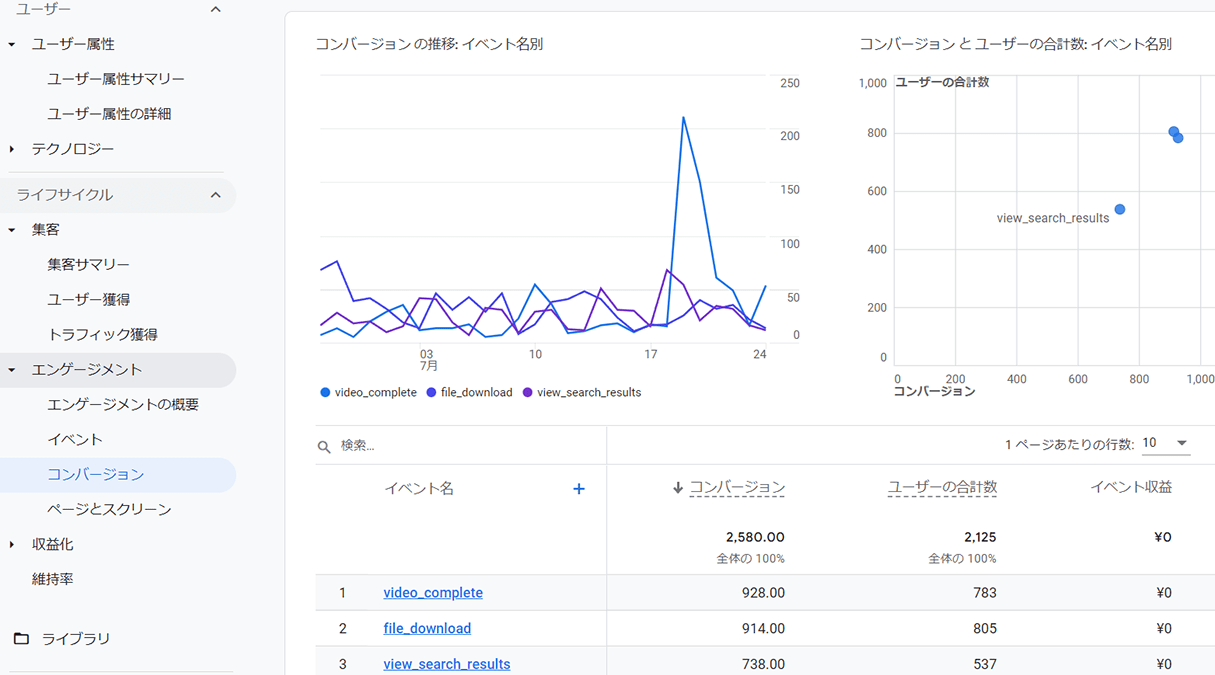Open トラフィック獲得 report in sidebar
Viewport: 1215px width, 675px height.
pos(102,335)
